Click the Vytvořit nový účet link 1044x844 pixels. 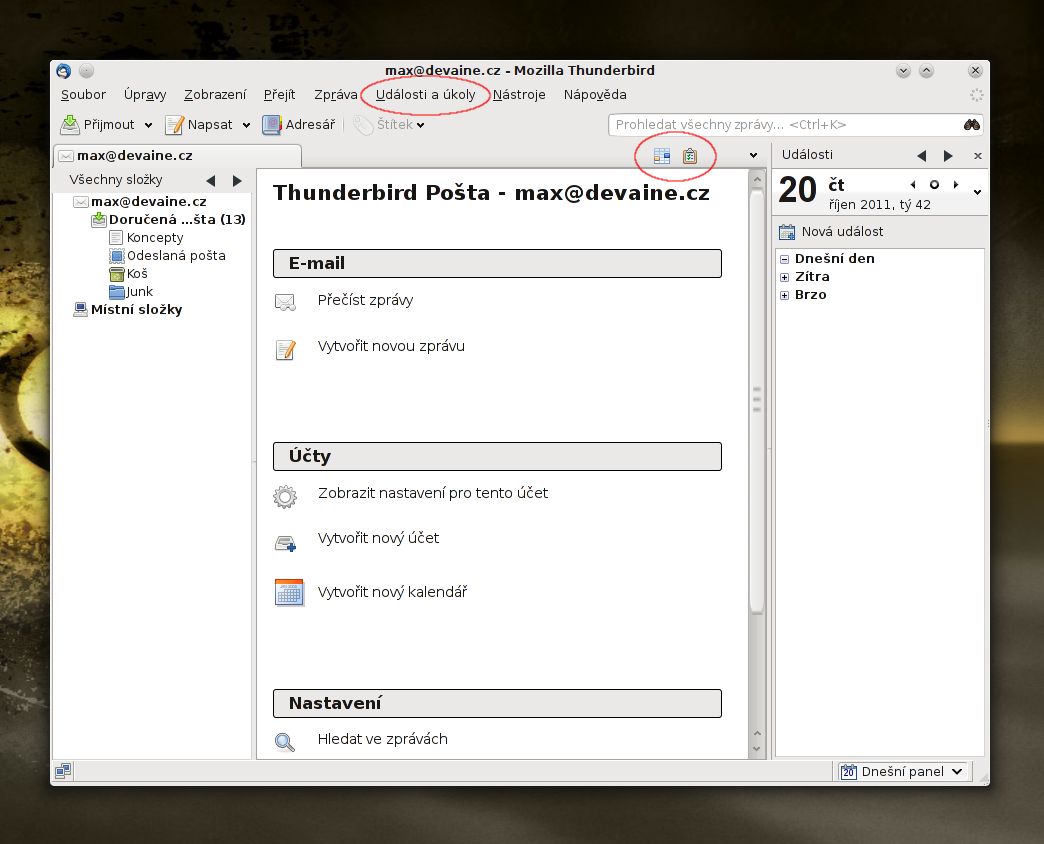coord(378,538)
